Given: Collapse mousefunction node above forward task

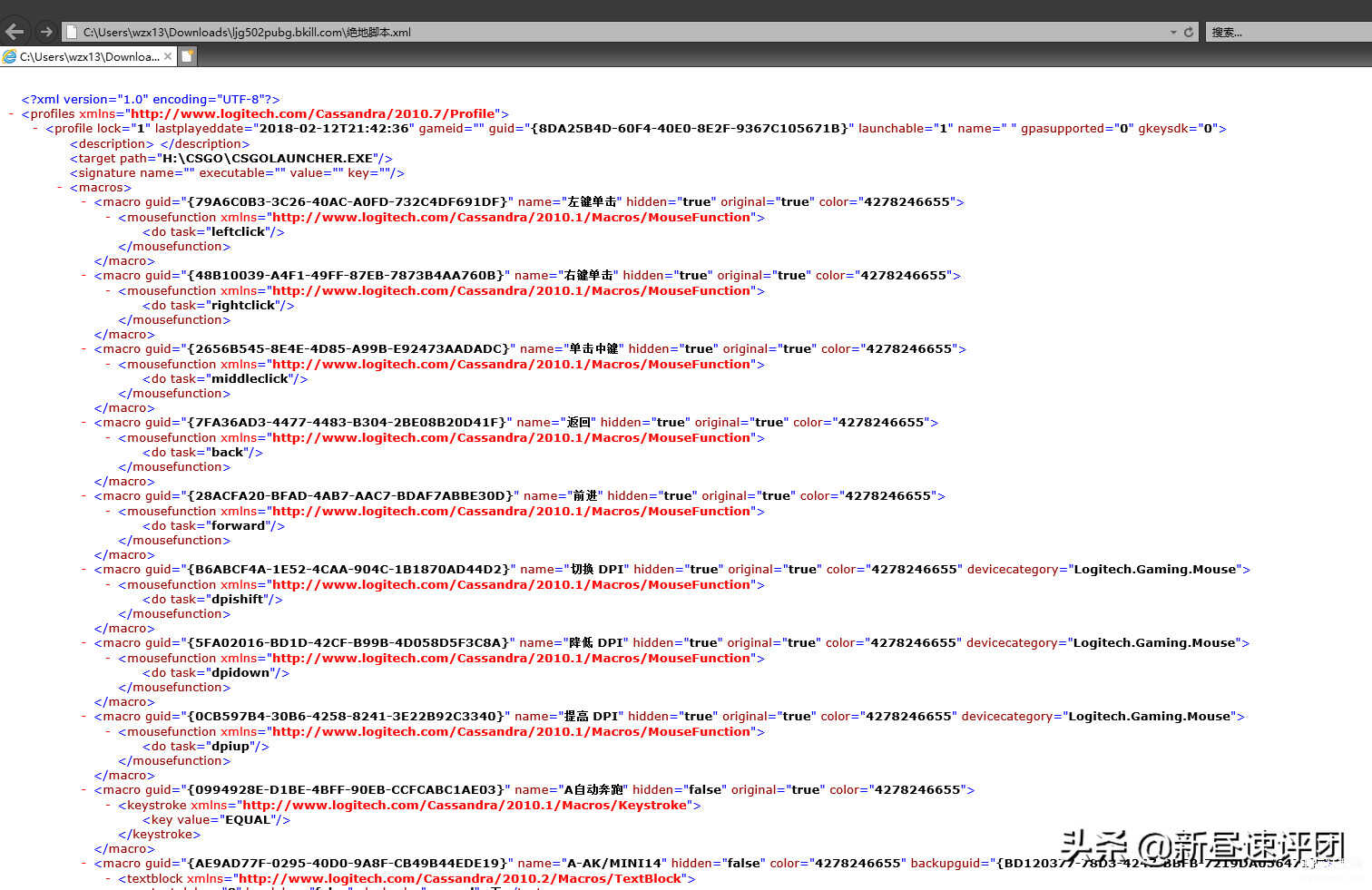Looking at the screenshot, I should point(109,512).
